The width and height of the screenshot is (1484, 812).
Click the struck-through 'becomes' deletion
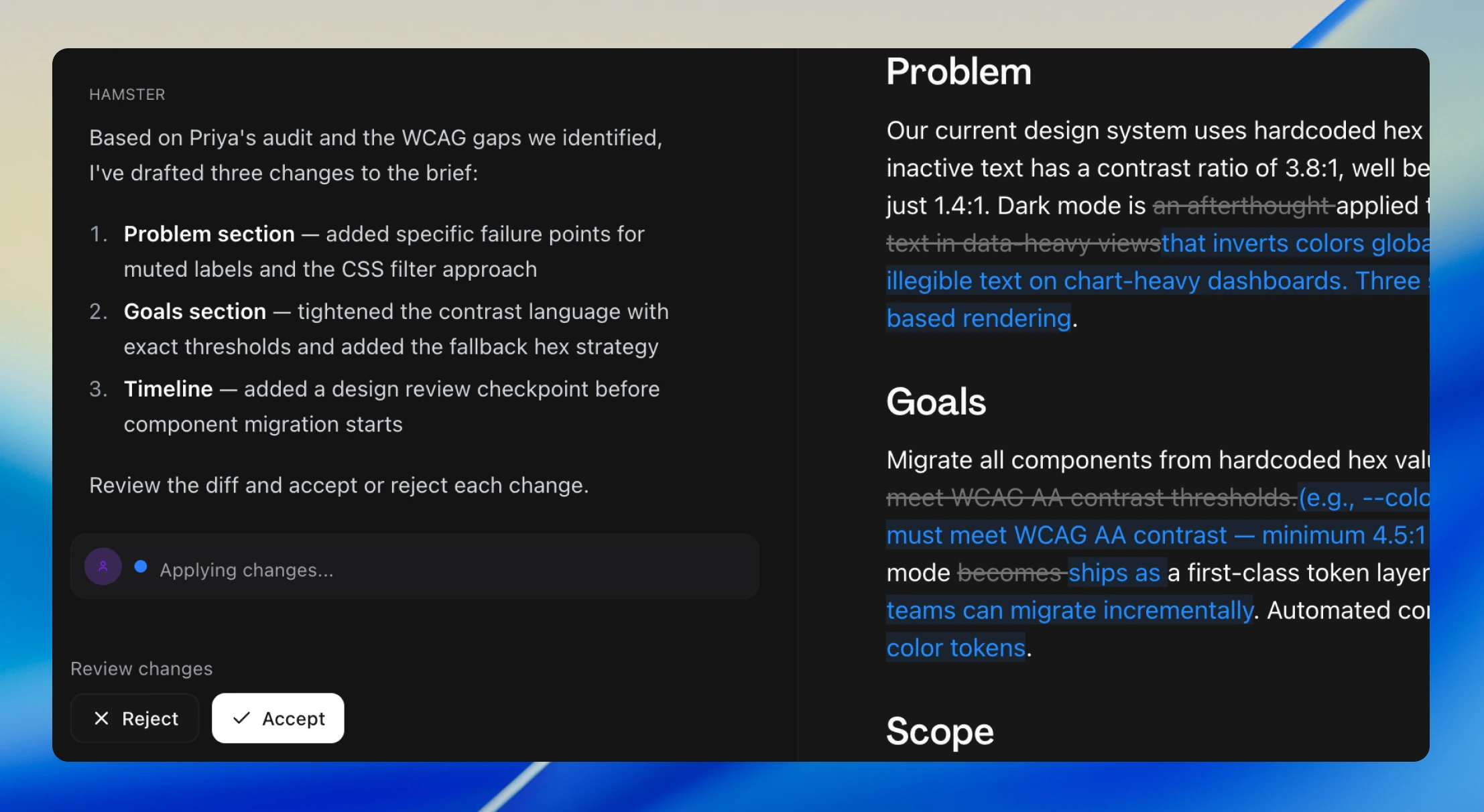coord(1011,573)
